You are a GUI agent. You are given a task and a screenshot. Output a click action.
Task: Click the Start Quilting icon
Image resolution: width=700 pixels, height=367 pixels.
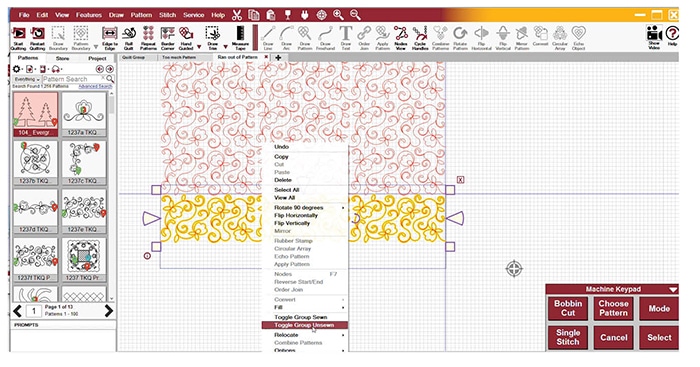click(19, 38)
